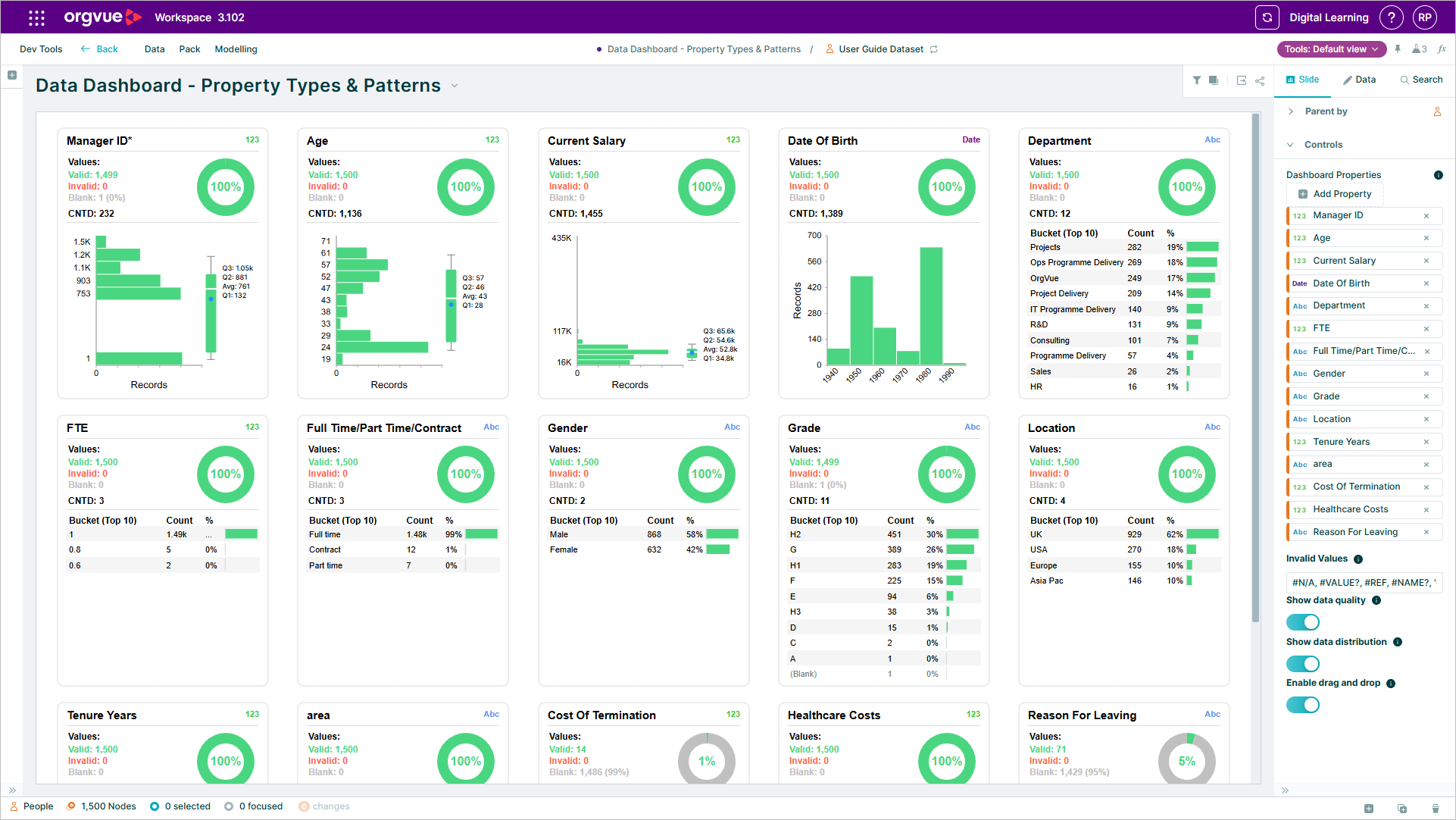
Task: Click the dashboard vertical scrollbar
Action: click(1255, 368)
